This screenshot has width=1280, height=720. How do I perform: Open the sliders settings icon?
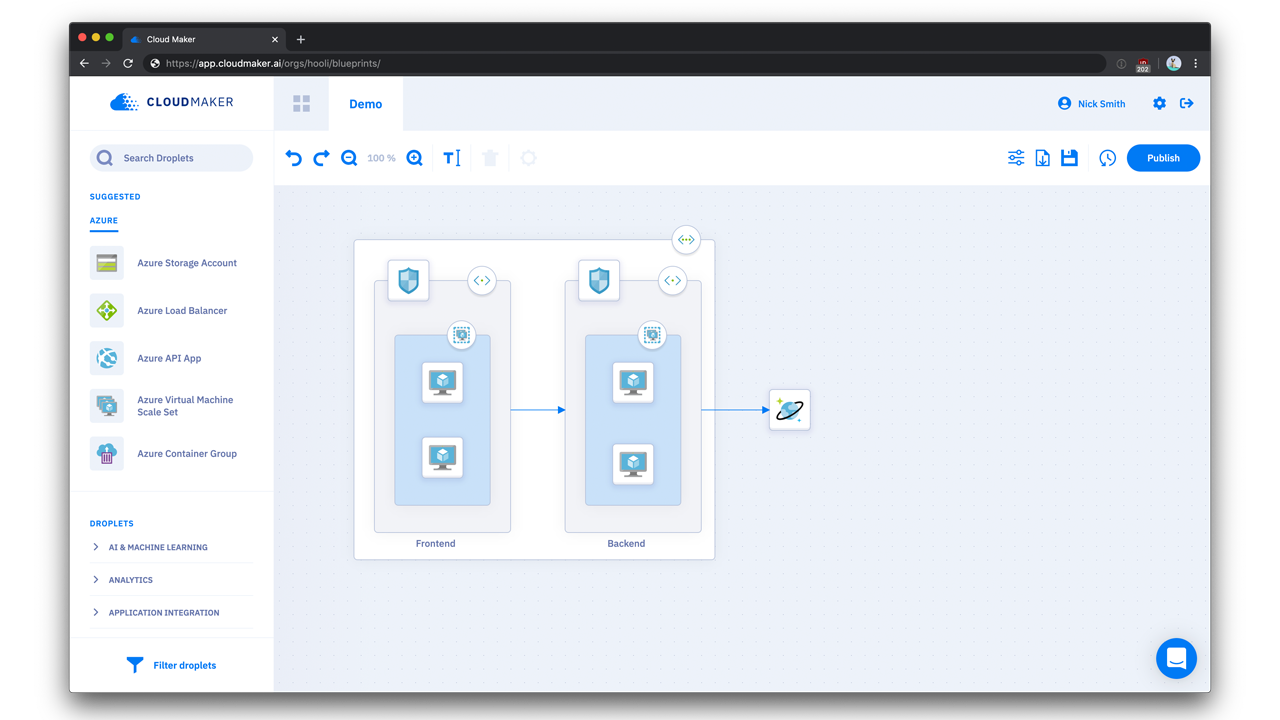pyautogui.click(x=1016, y=158)
